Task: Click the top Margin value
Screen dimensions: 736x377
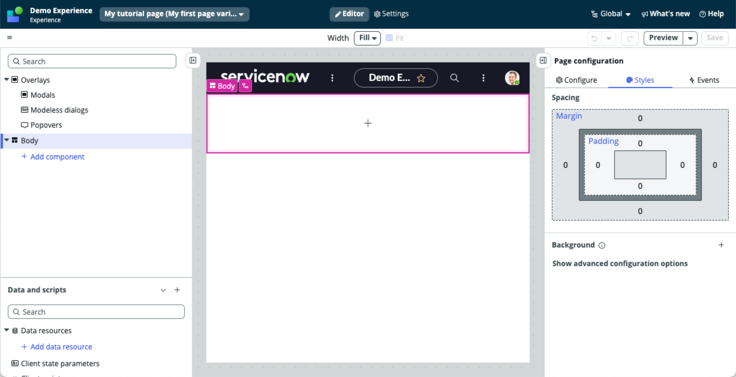Action: [x=640, y=118]
